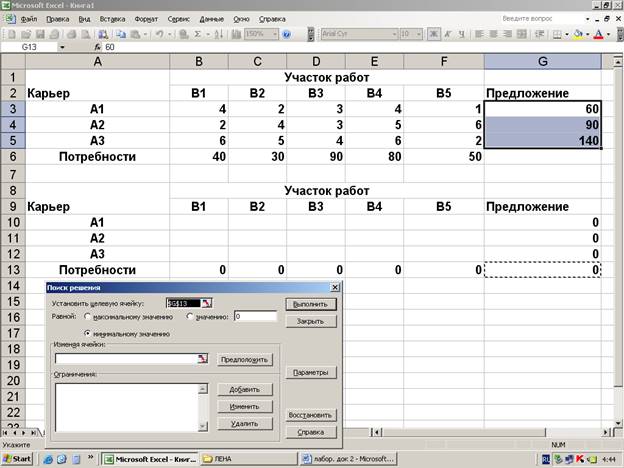Click range picker icon in target cell field
The height and width of the screenshot is (468, 624).
206,303
